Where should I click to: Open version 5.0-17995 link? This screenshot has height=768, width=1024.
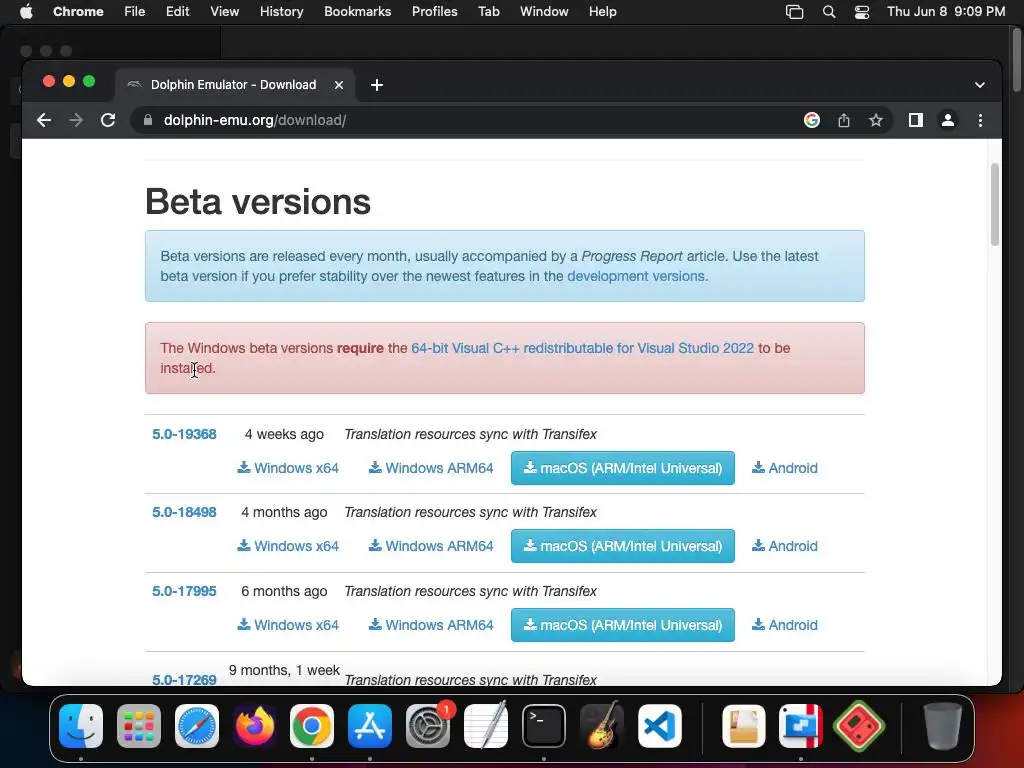[x=184, y=591]
